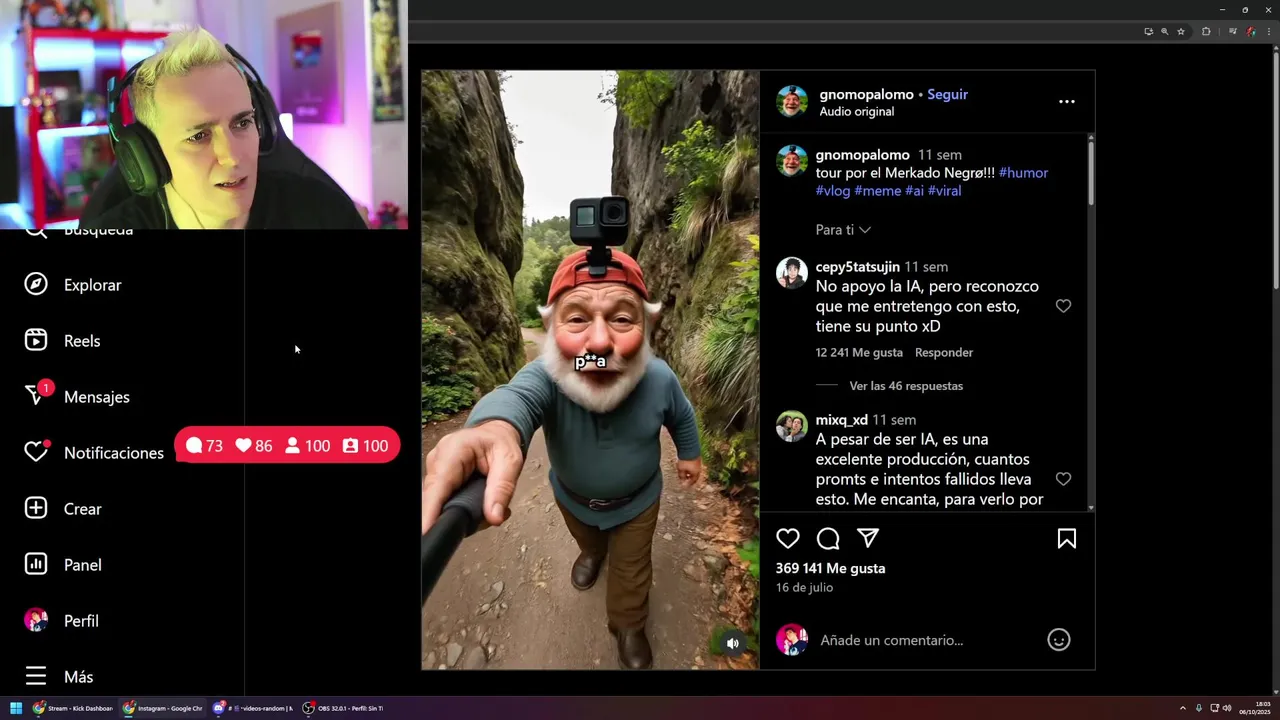
Task: Like mixq_xd's comment
Action: coord(1063,479)
